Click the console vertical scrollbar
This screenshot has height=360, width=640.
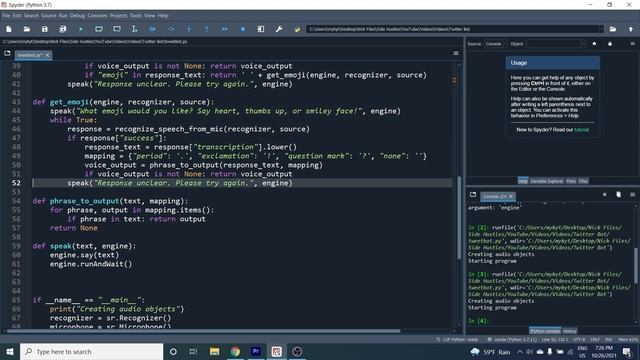pos(636,265)
